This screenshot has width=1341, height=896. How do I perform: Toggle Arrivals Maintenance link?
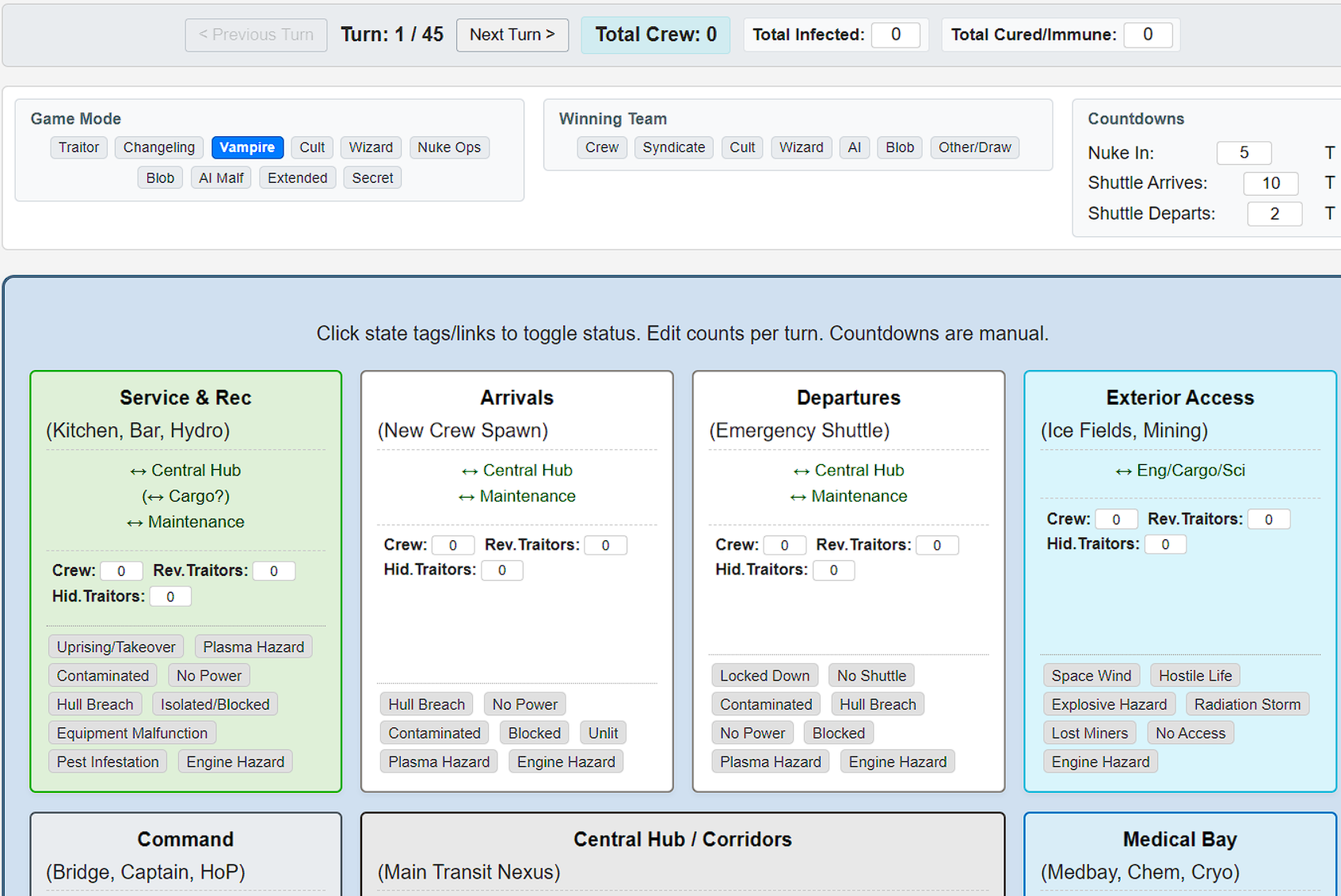517,496
